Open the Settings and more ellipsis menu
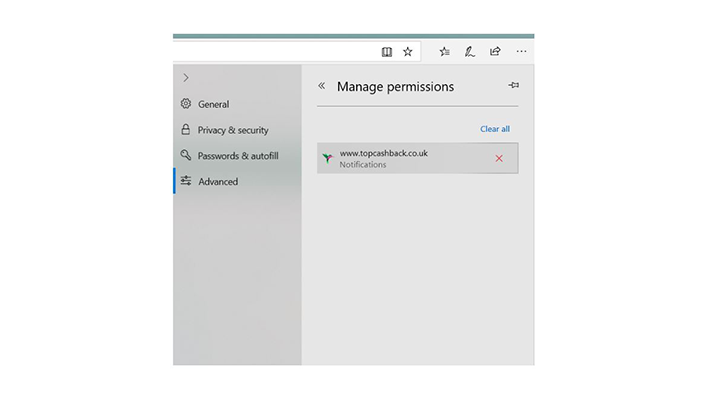 [x=521, y=51]
